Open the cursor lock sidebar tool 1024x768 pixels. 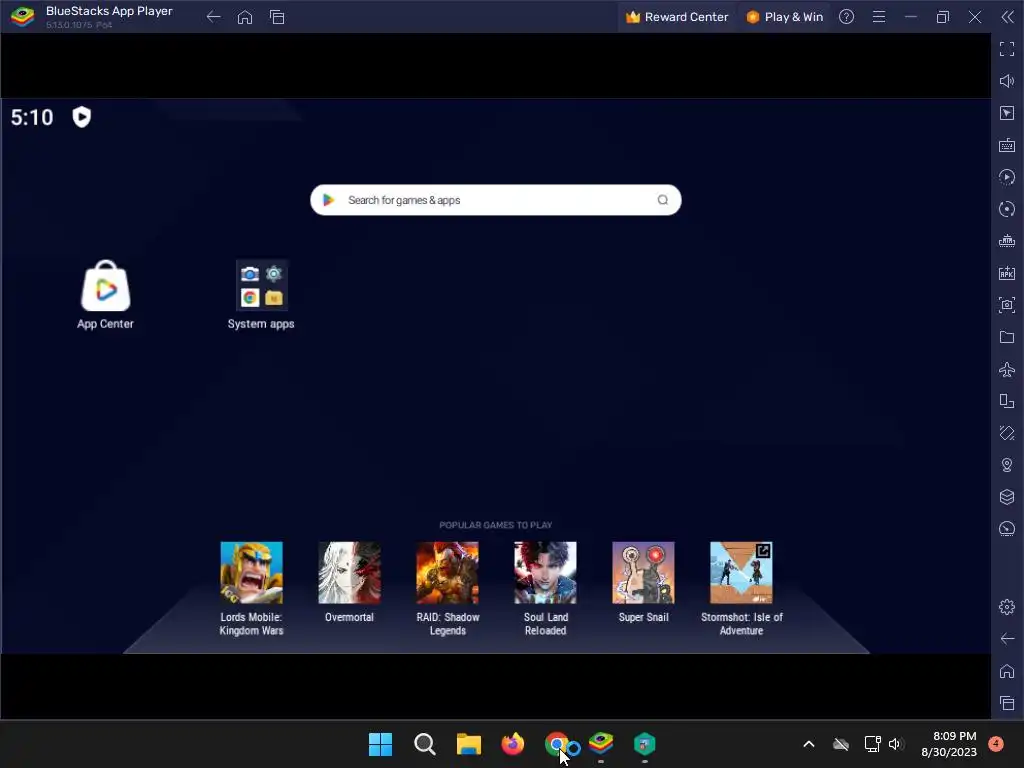[1007, 113]
